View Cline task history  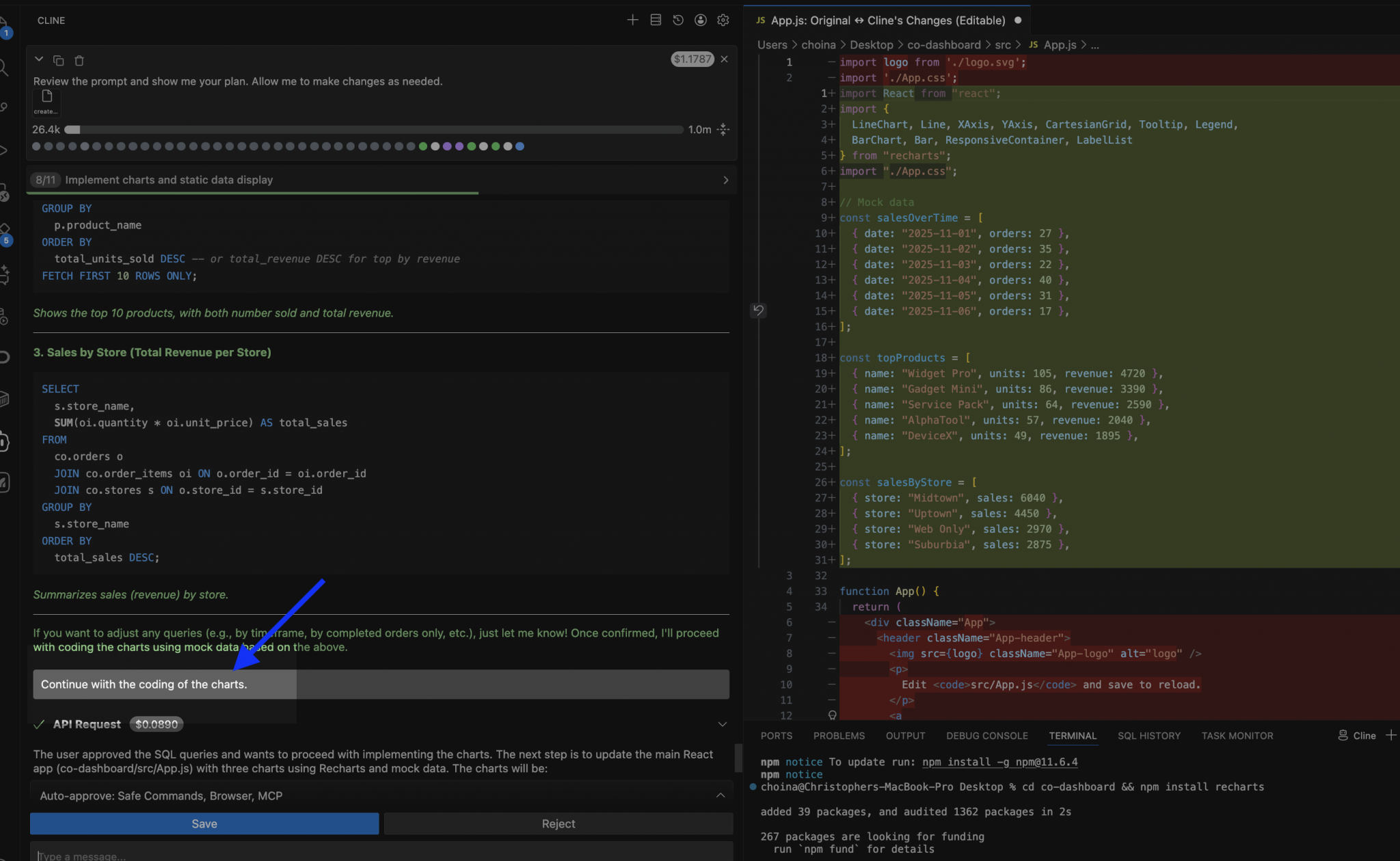tap(677, 20)
